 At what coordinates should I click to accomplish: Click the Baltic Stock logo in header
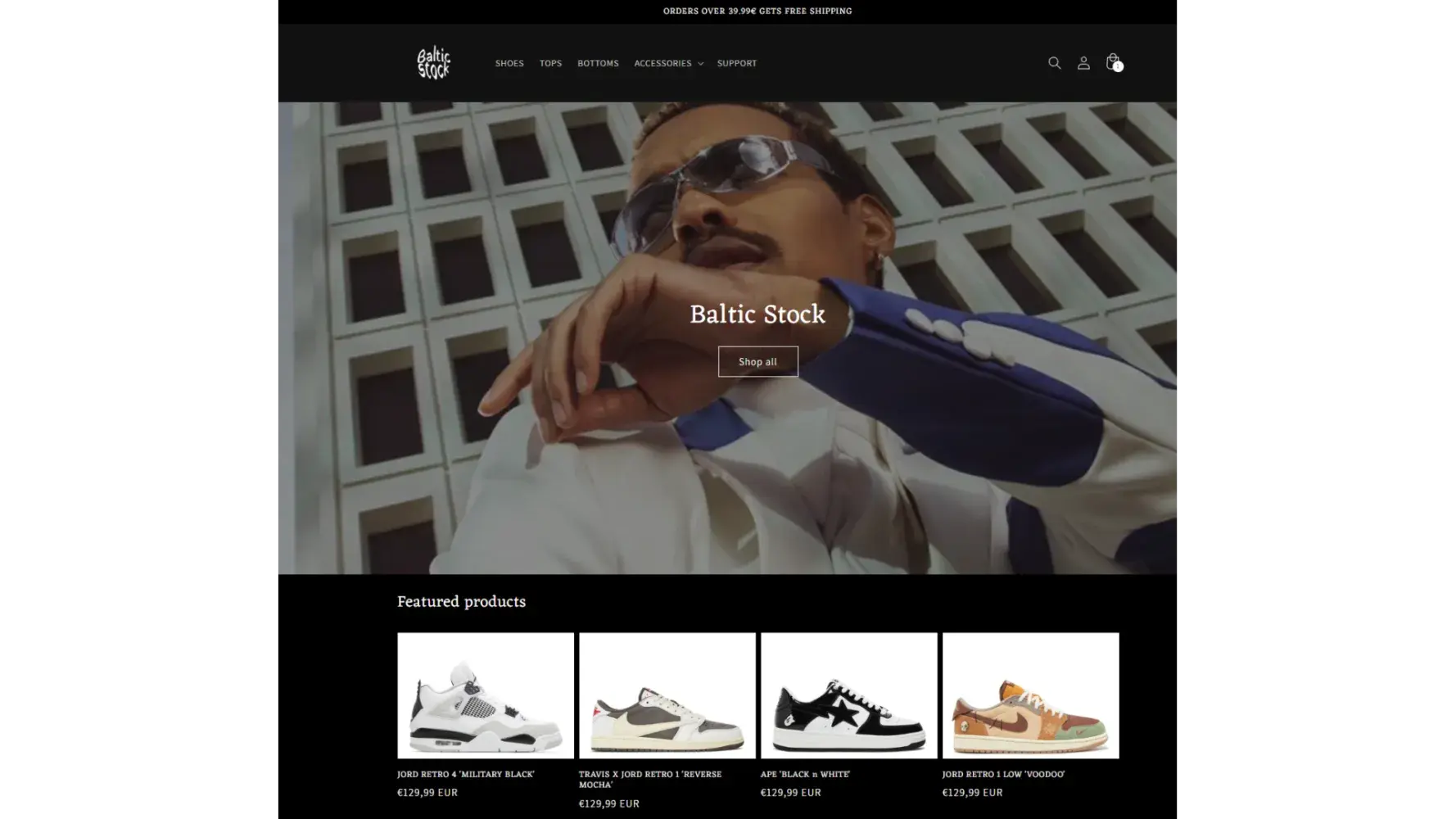[433, 63]
